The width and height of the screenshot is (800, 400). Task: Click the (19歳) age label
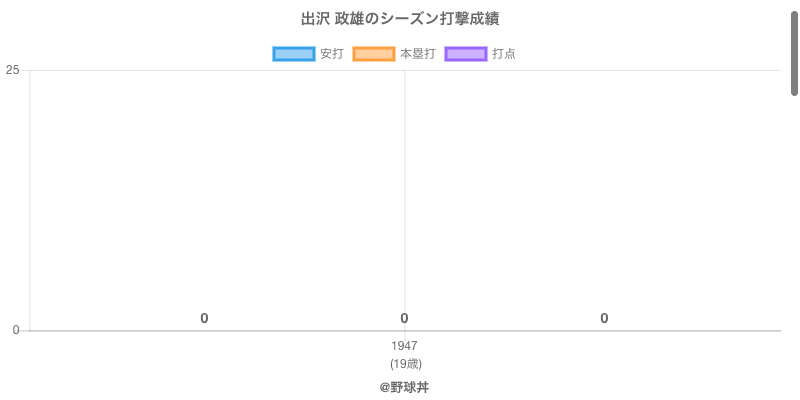[x=404, y=363]
